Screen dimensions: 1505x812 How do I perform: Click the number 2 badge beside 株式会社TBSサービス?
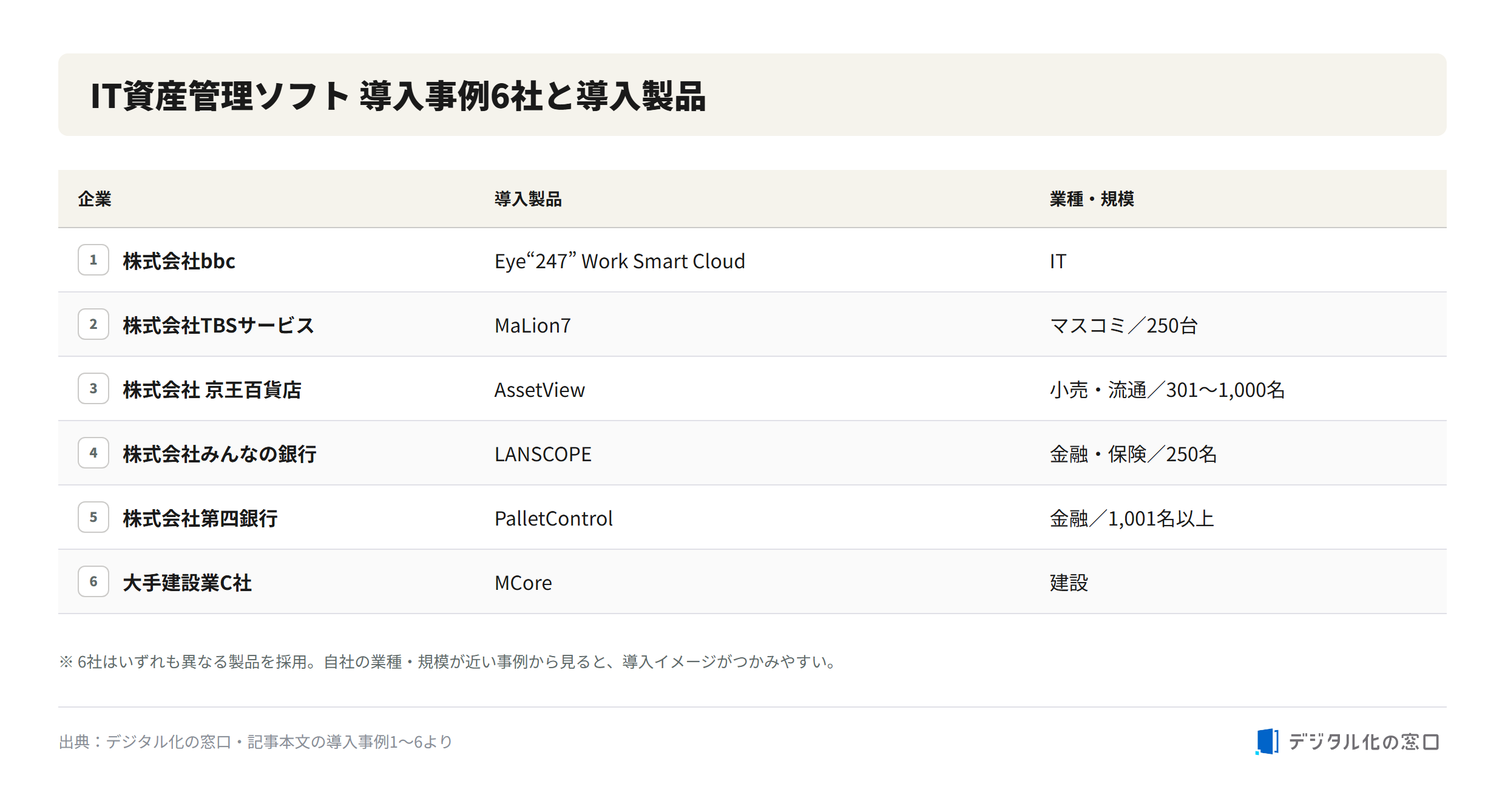(93, 324)
